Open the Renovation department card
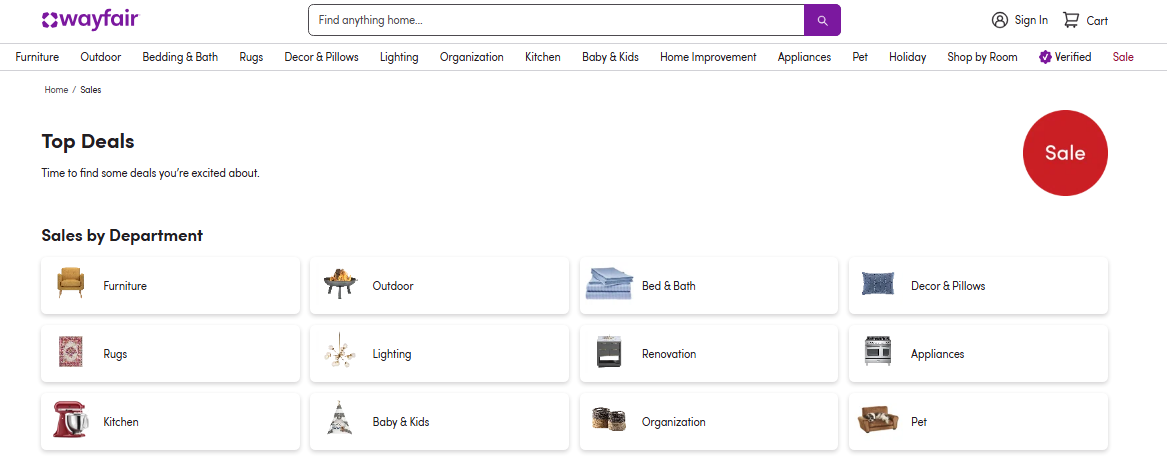The height and width of the screenshot is (468, 1167). tap(709, 354)
